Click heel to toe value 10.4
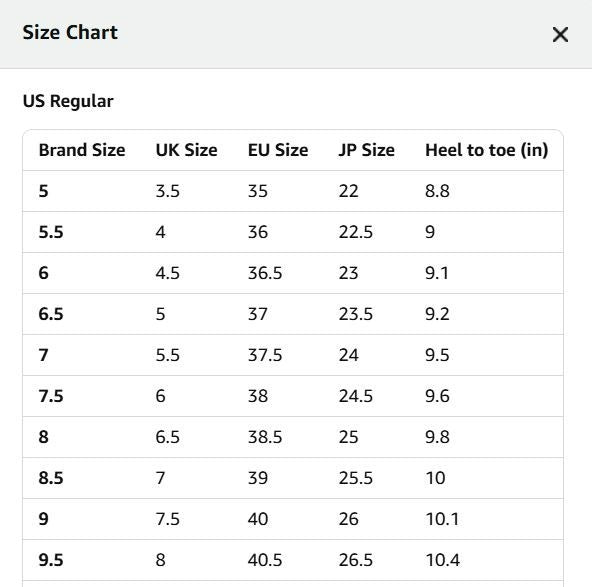Screen dimensions: 592x587 coord(443,560)
